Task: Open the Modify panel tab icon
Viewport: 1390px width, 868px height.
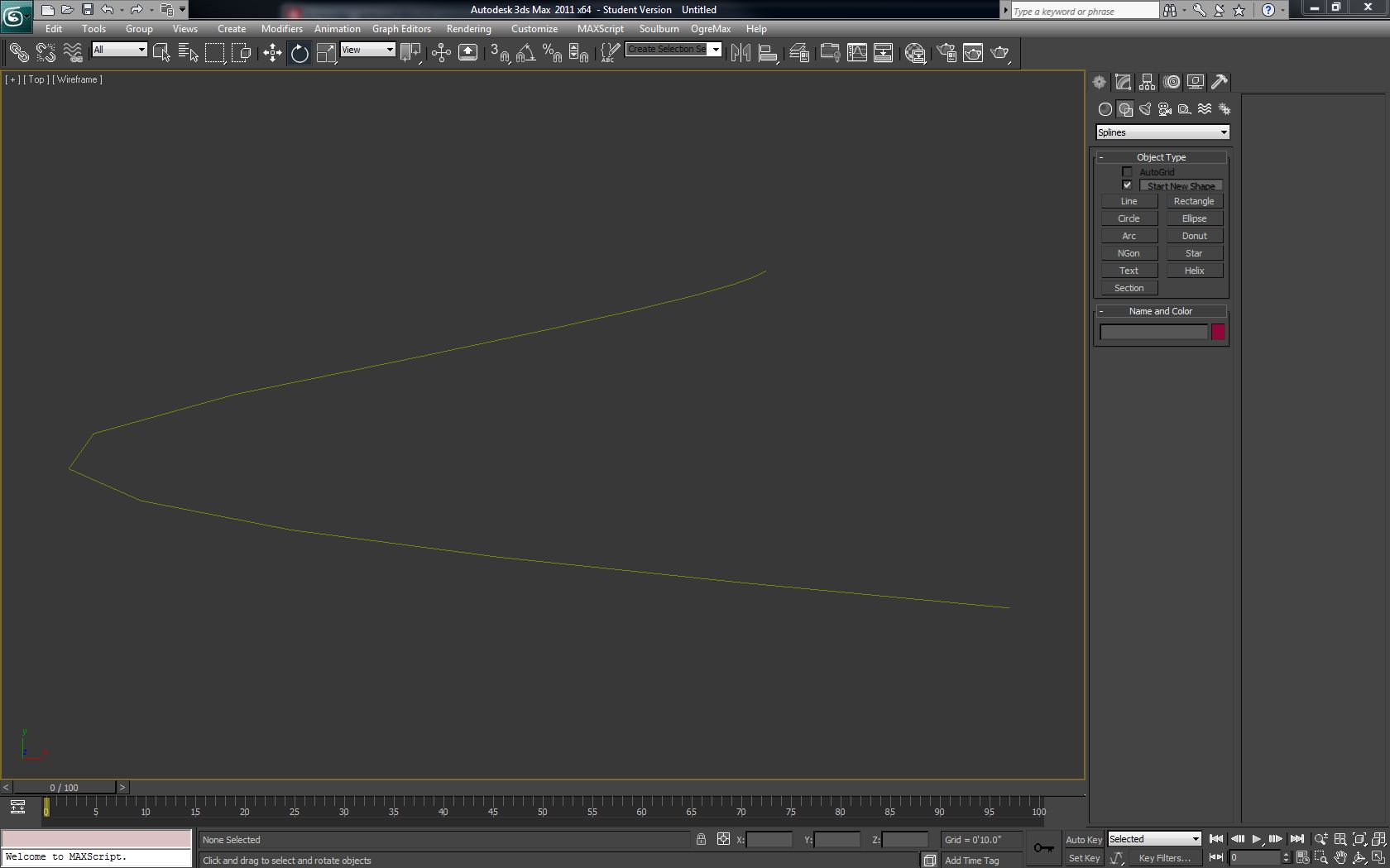Action: coord(1123,82)
